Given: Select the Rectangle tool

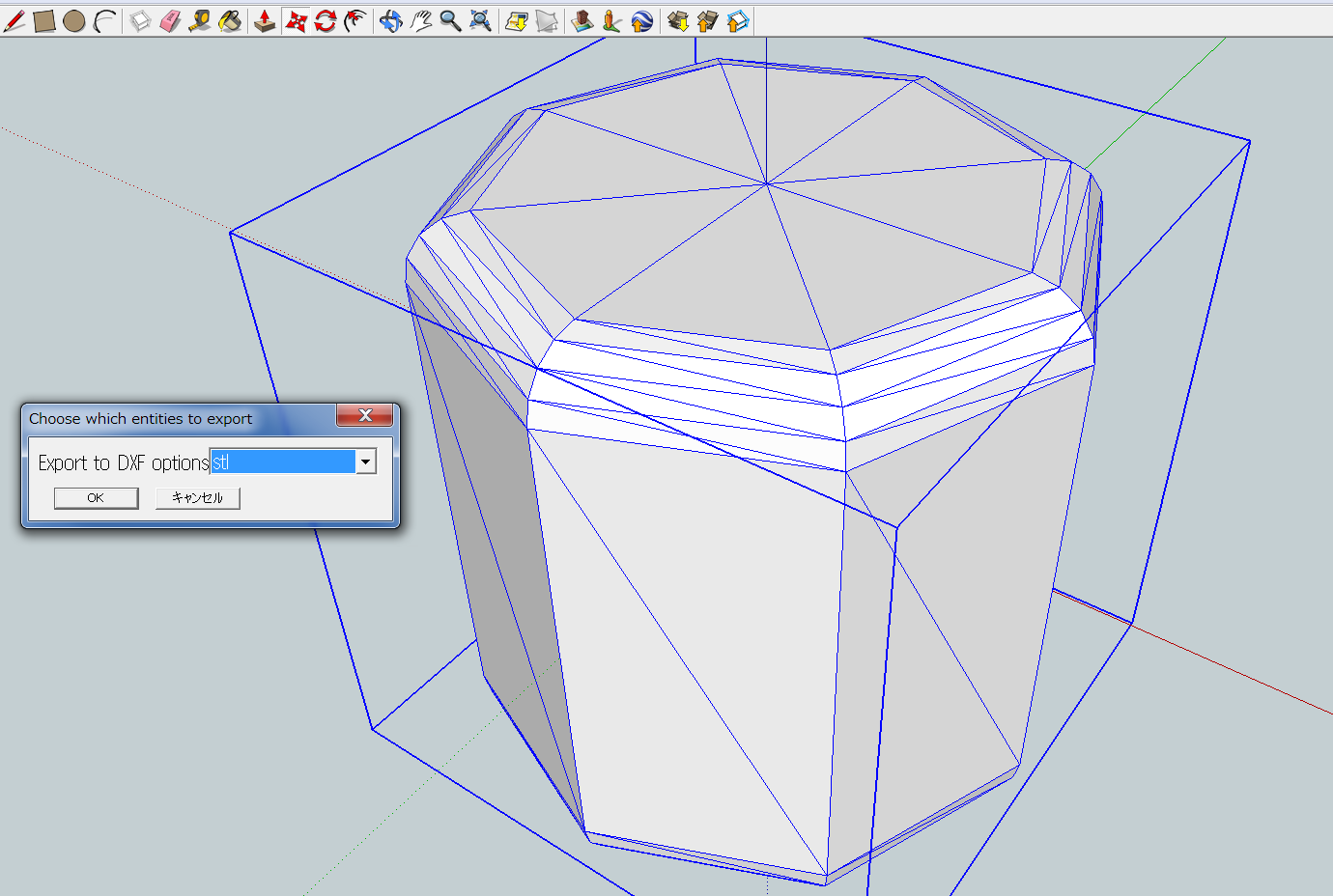Looking at the screenshot, I should (43, 19).
